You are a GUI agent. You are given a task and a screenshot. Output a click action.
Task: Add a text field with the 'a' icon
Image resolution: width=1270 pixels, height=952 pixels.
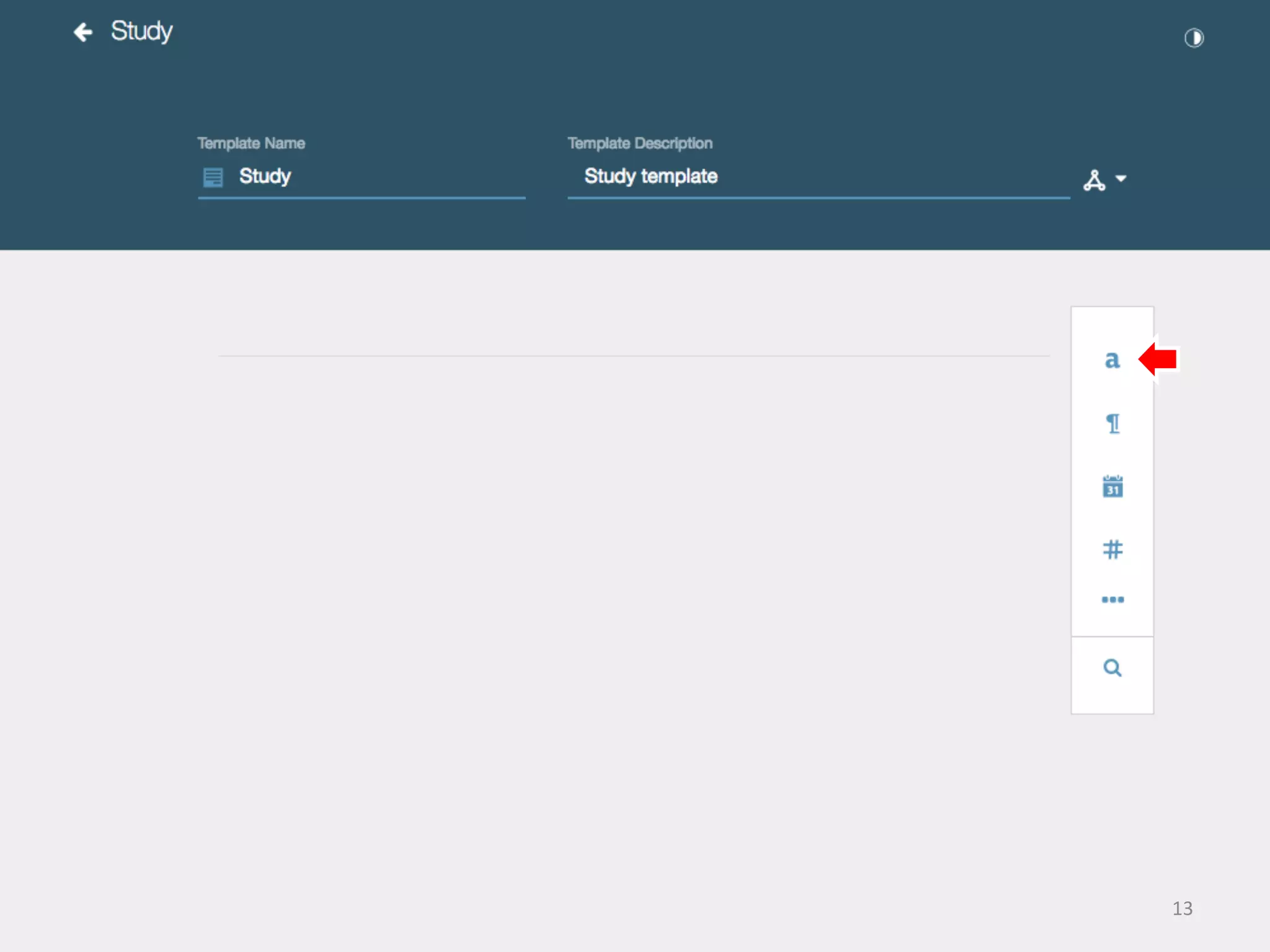point(1112,359)
